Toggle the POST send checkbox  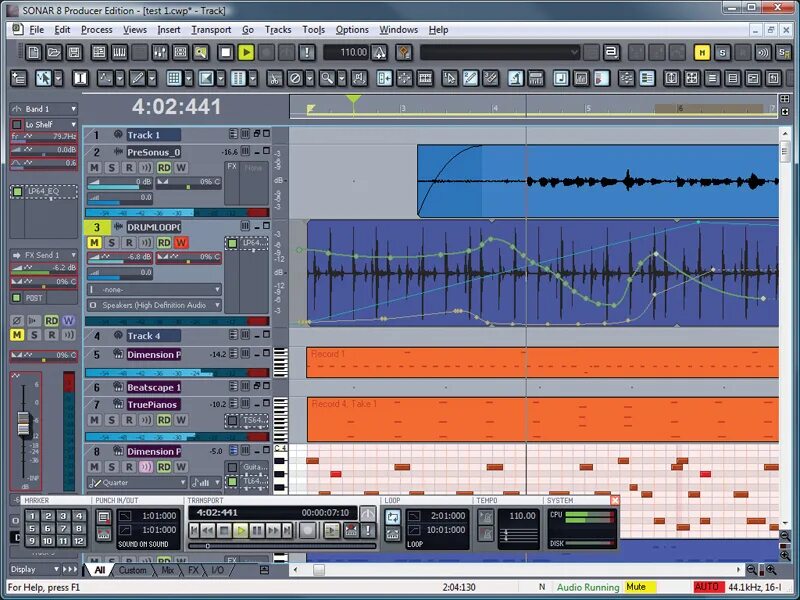pos(16,297)
